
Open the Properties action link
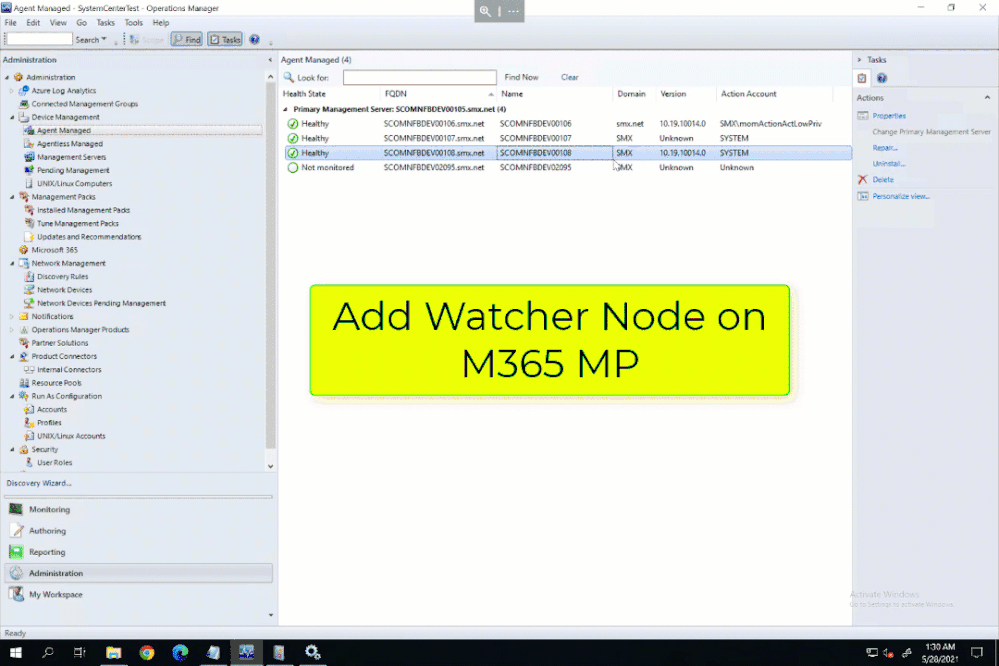(x=889, y=116)
